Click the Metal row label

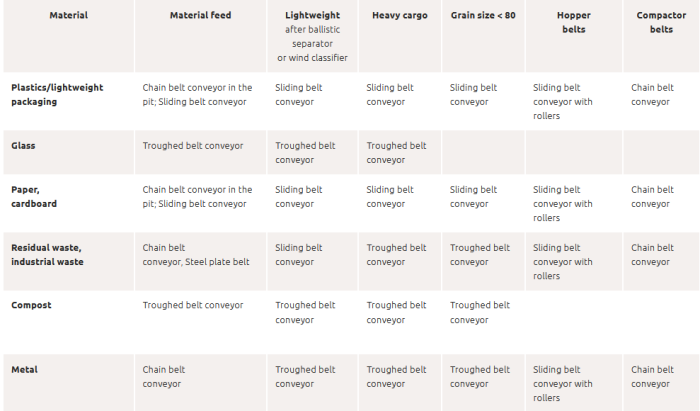point(25,370)
